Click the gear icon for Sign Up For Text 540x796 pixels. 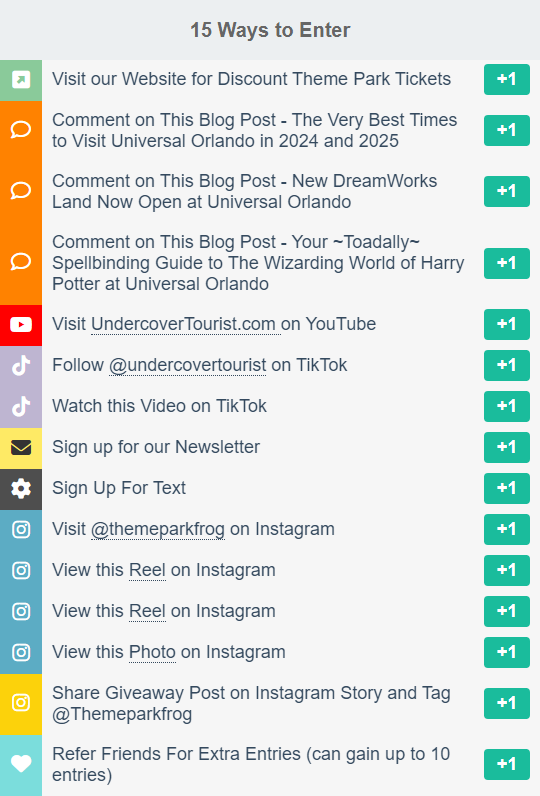tap(21, 489)
